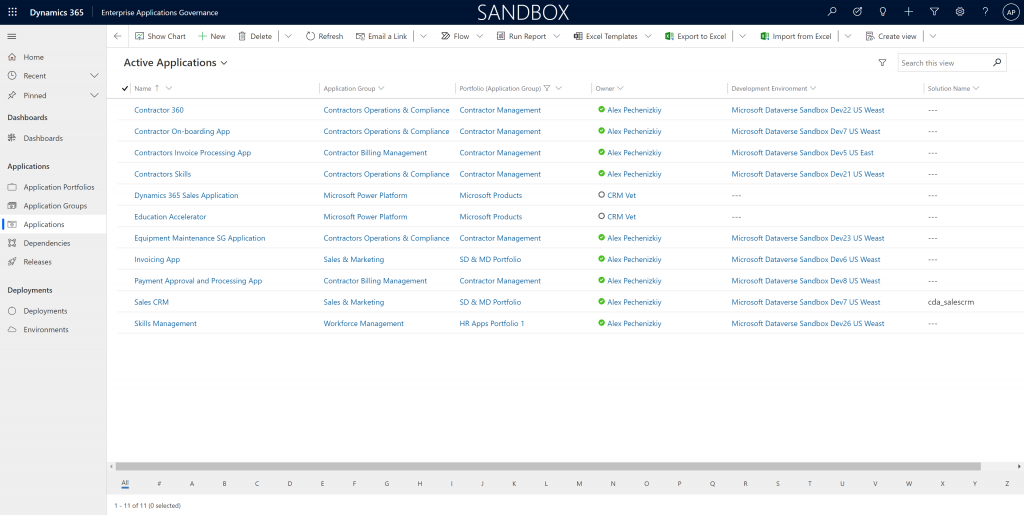Toggle the select all rows checkmark
This screenshot has width=1024, height=515.
[x=125, y=88]
